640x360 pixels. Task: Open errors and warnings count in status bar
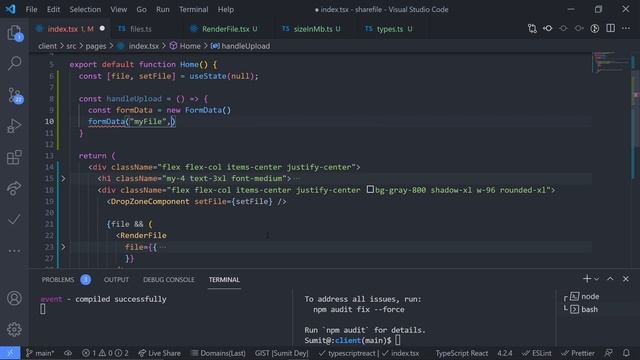tap(105, 353)
